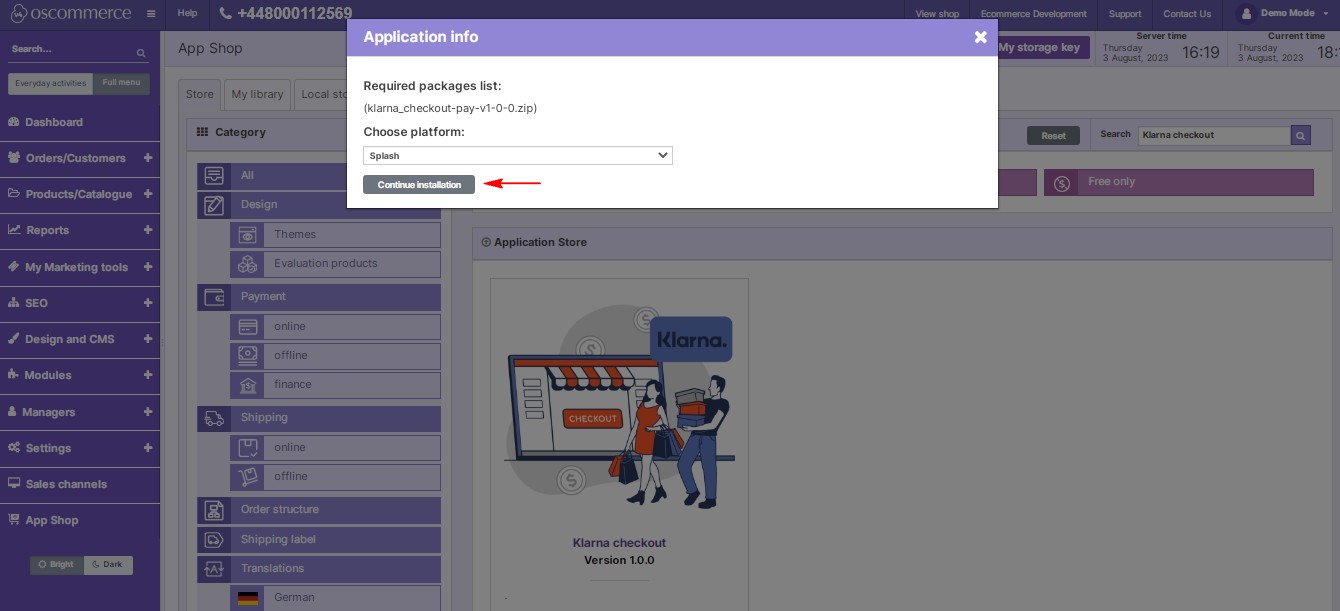Click the icon for Shipping online
Image resolution: width=1340 pixels, height=611 pixels.
tap(247, 448)
